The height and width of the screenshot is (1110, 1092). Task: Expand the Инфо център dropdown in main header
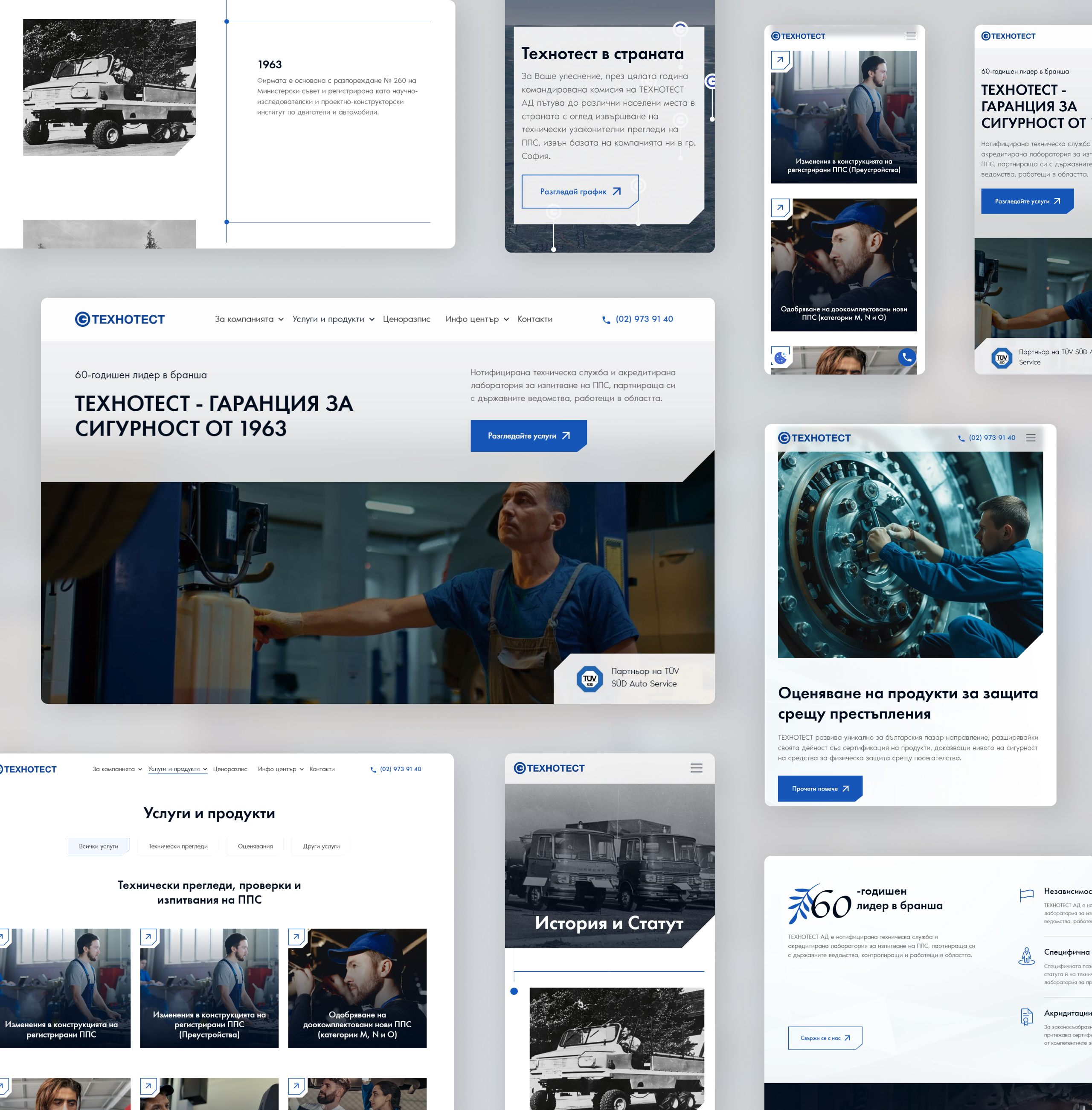476,320
